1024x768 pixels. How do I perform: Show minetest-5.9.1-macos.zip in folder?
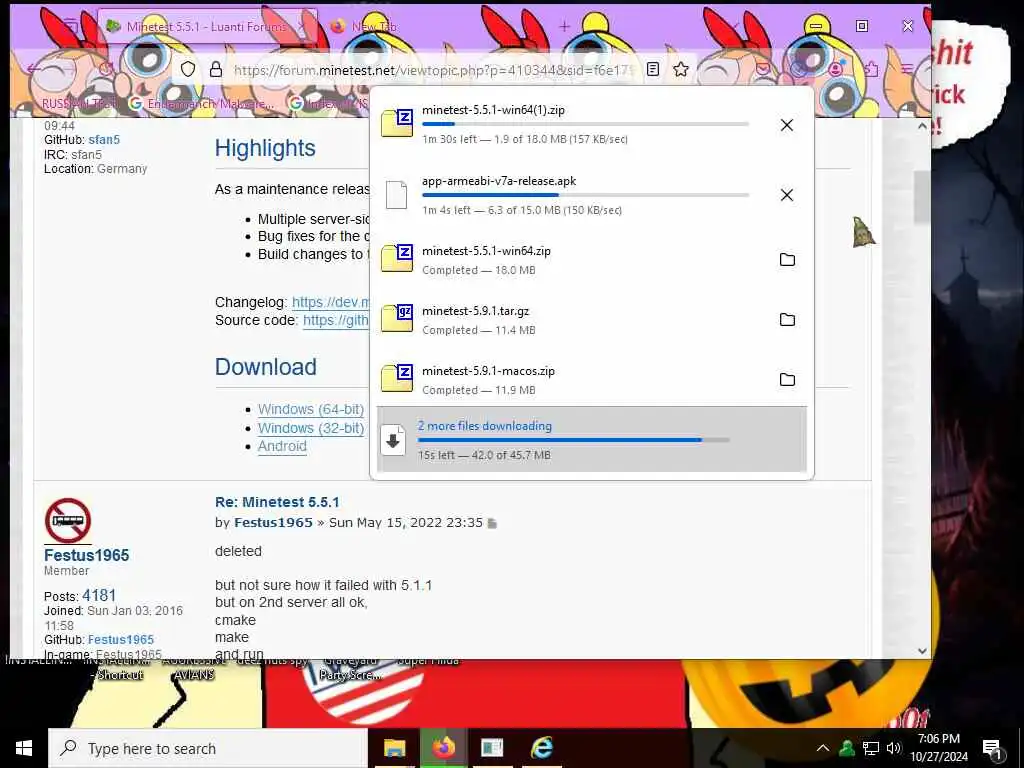pyautogui.click(x=788, y=379)
